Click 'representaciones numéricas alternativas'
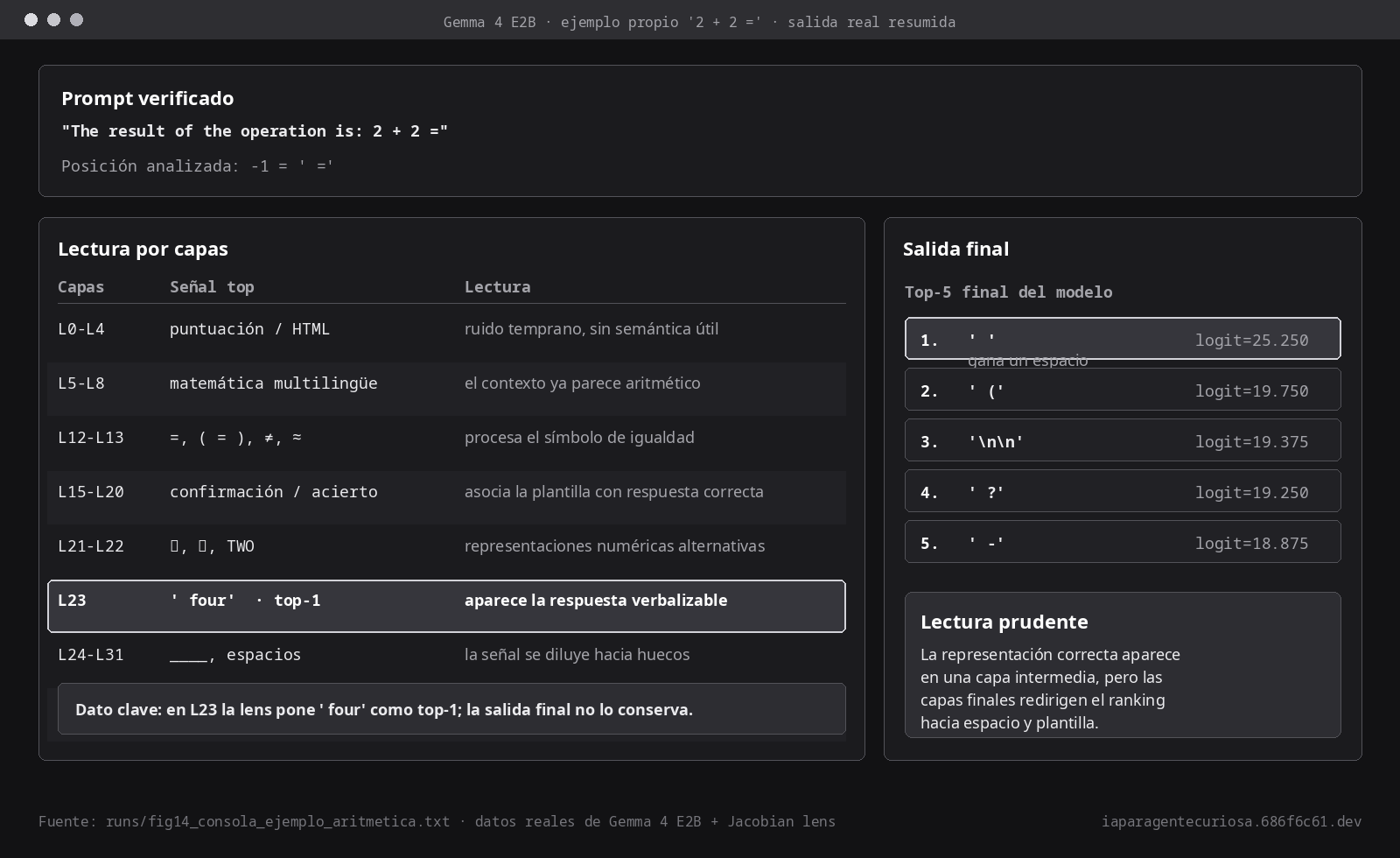This screenshot has height=858, width=1400. point(614,546)
